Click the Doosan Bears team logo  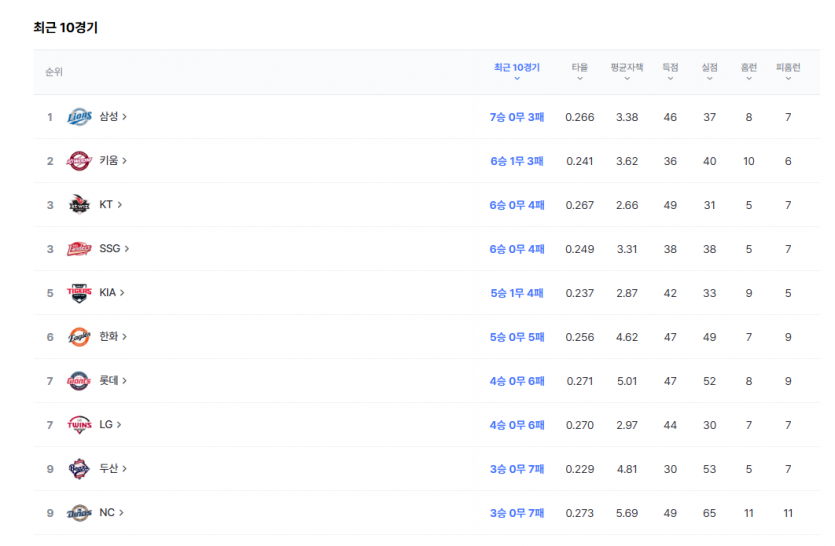[x=79, y=469]
